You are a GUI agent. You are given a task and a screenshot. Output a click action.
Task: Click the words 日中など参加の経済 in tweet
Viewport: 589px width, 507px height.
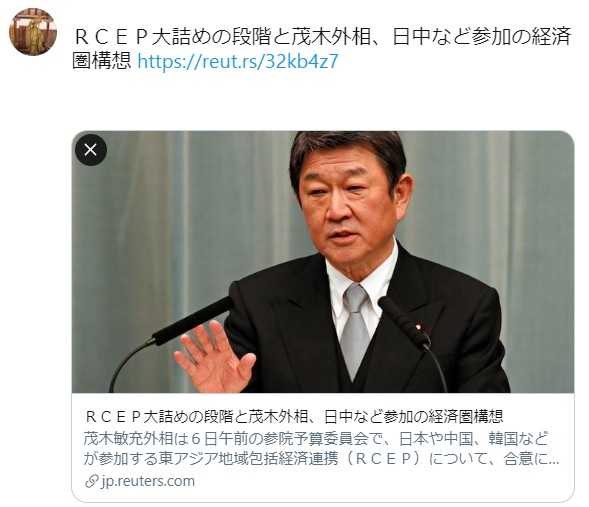click(482, 37)
